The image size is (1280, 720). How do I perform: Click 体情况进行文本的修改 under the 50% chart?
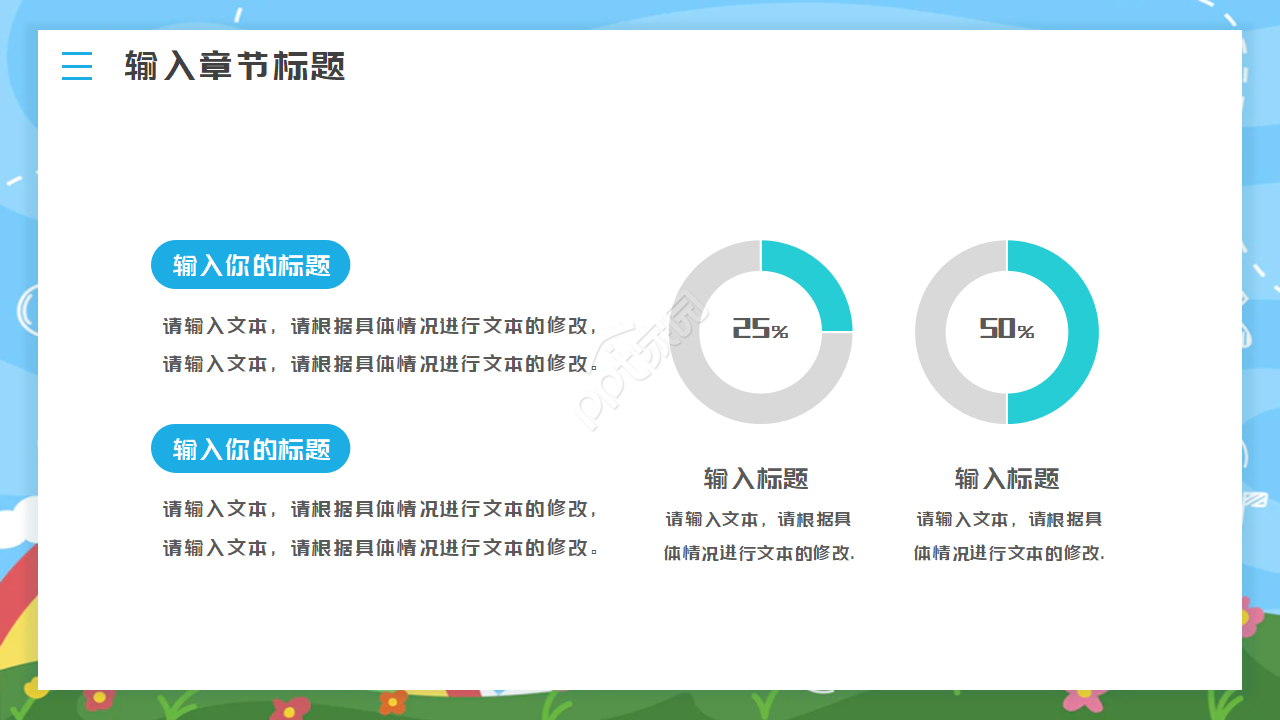pos(1009,553)
